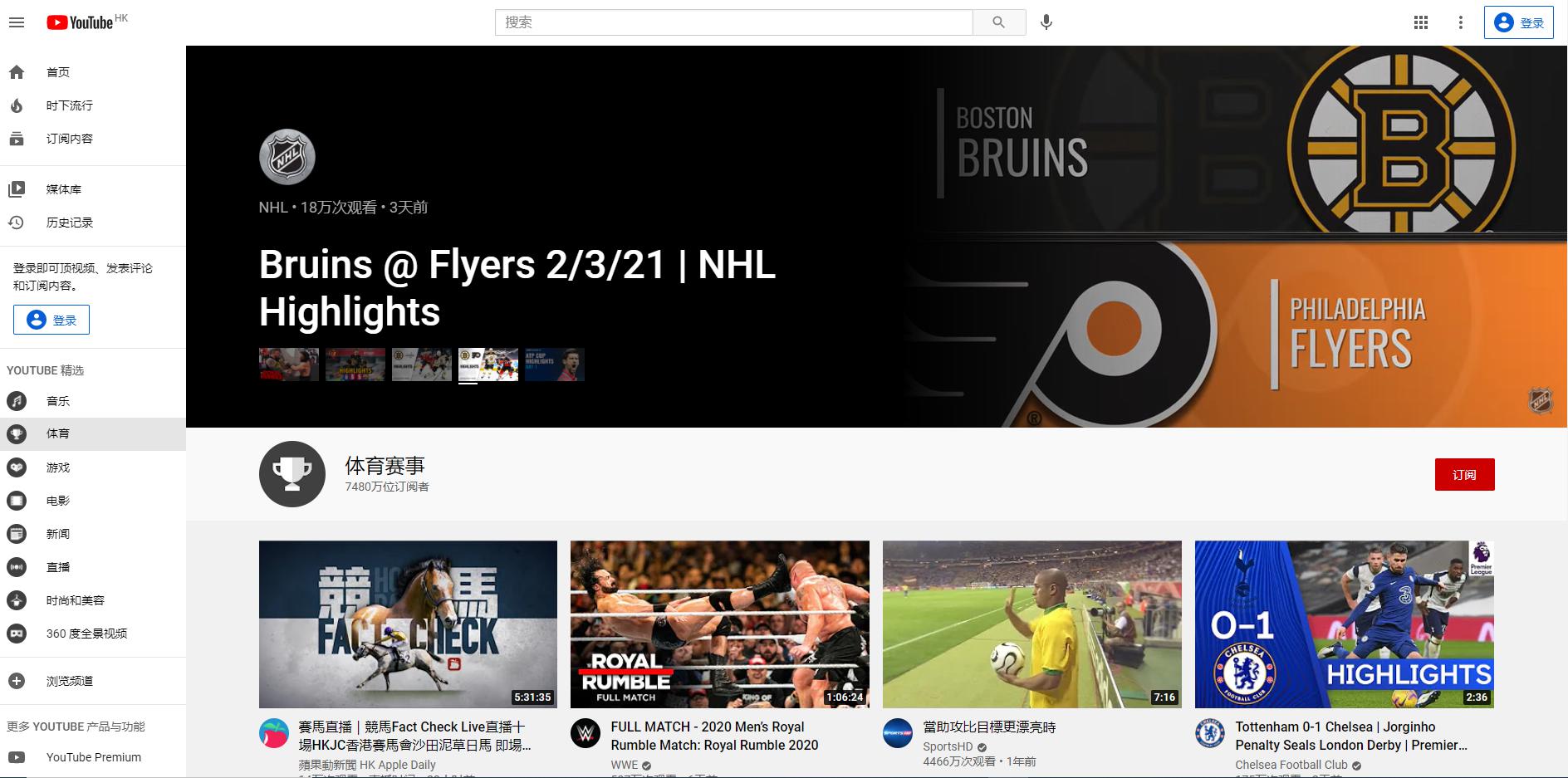
Task: Click the red 订阅 subscribe button
Action: tap(1464, 475)
